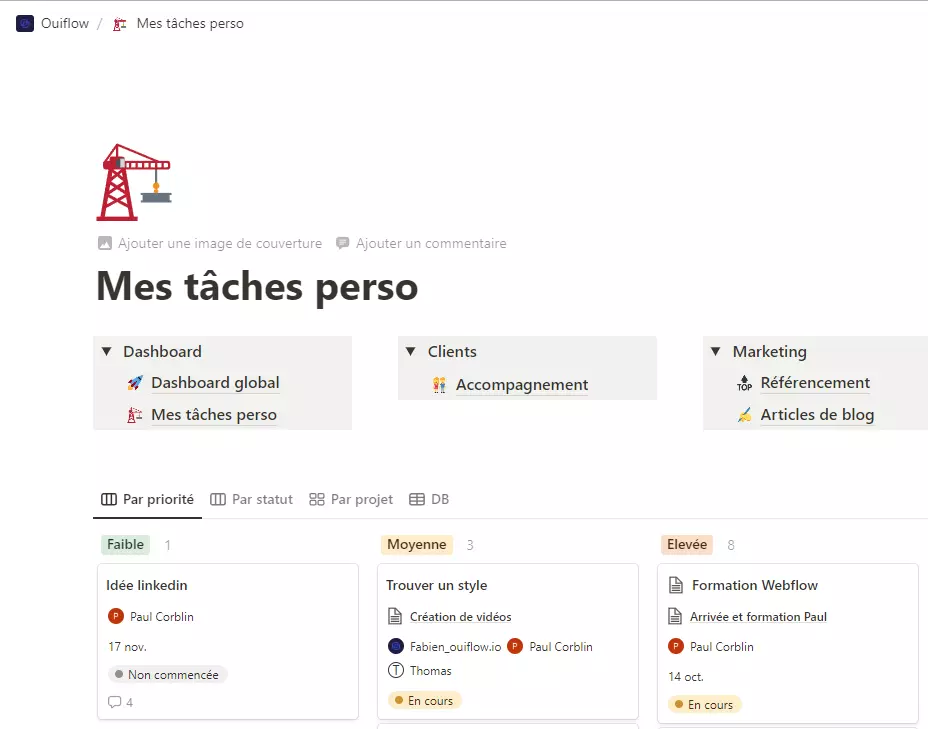Click the 14 oct. date
This screenshot has width=928, height=729.
pos(686,676)
